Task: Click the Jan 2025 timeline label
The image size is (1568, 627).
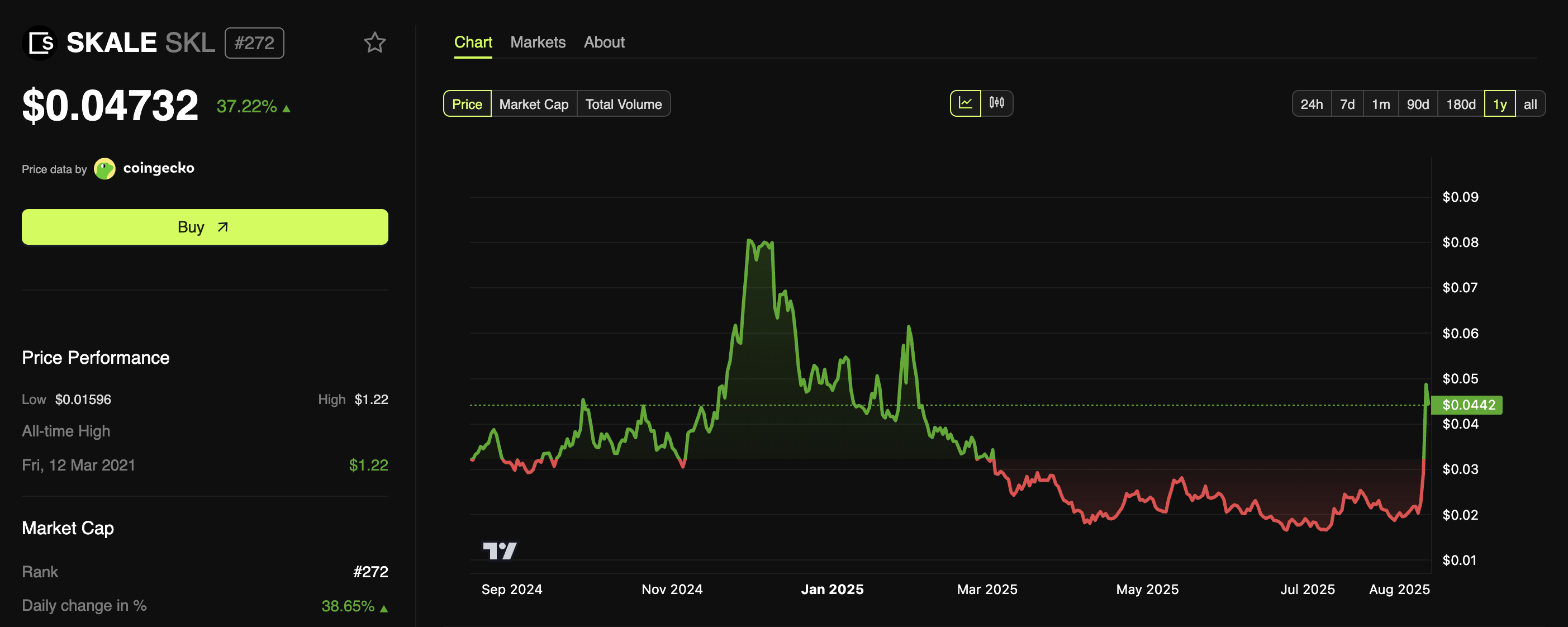Action: 831,589
